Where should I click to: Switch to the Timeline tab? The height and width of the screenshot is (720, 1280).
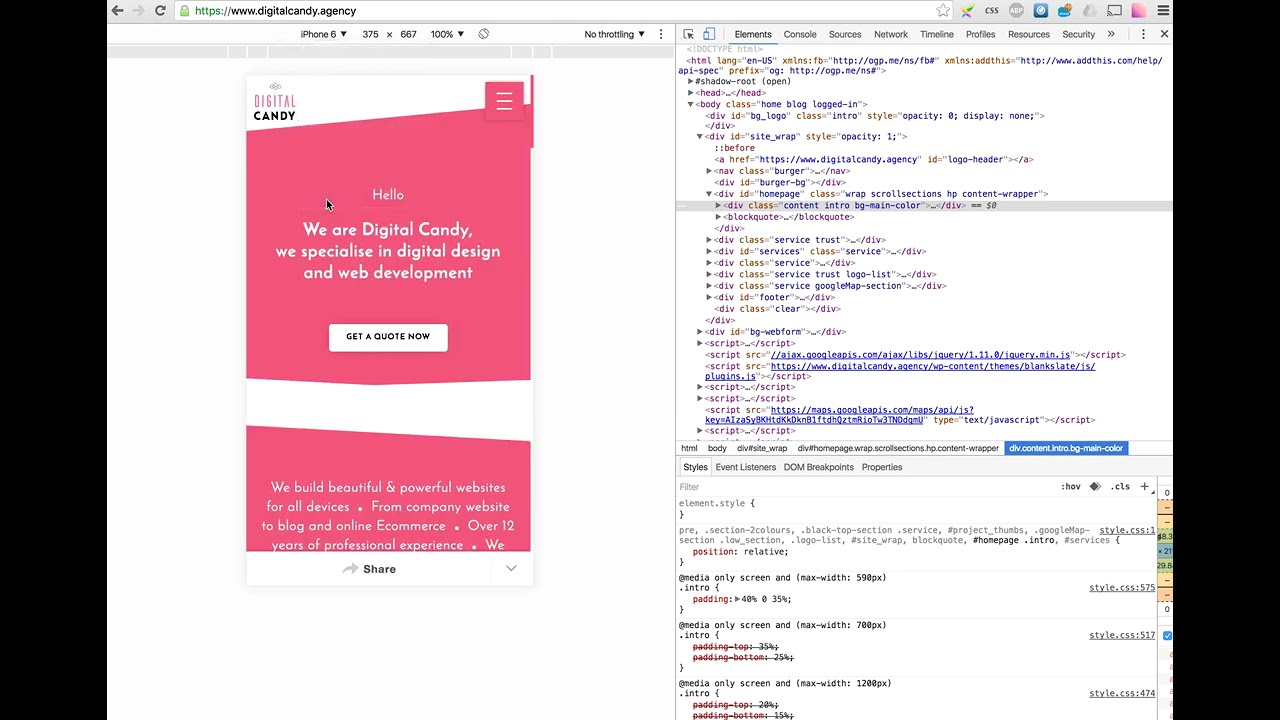937,34
